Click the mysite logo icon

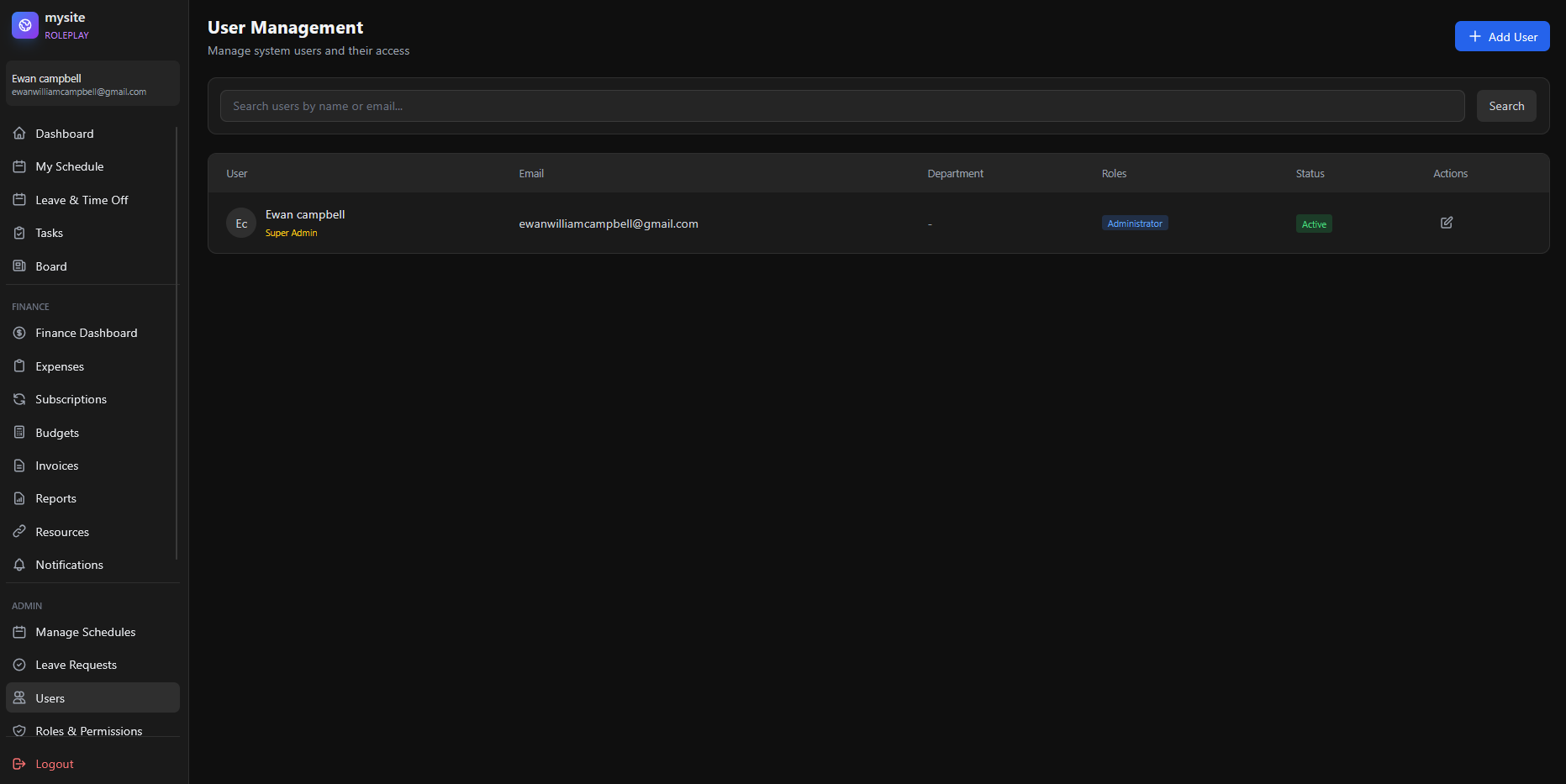click(25, 25)
